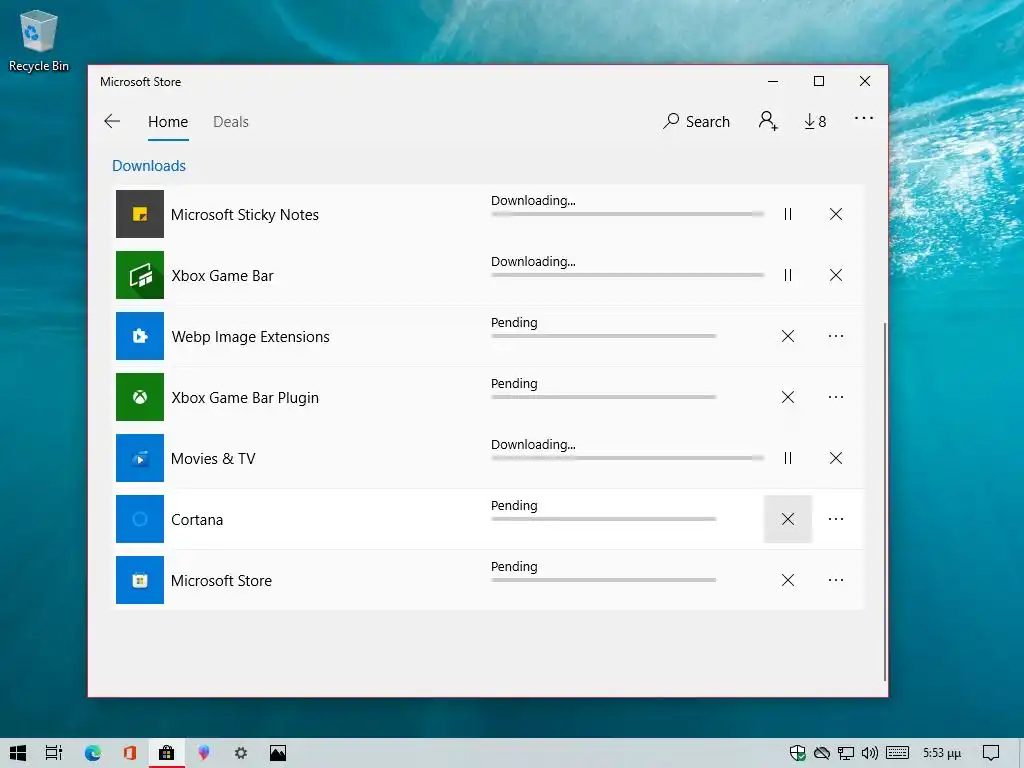Click the Downloads heading link
Image resolution: width=1024 pixels, height=768 pixels.
point(149,166)
